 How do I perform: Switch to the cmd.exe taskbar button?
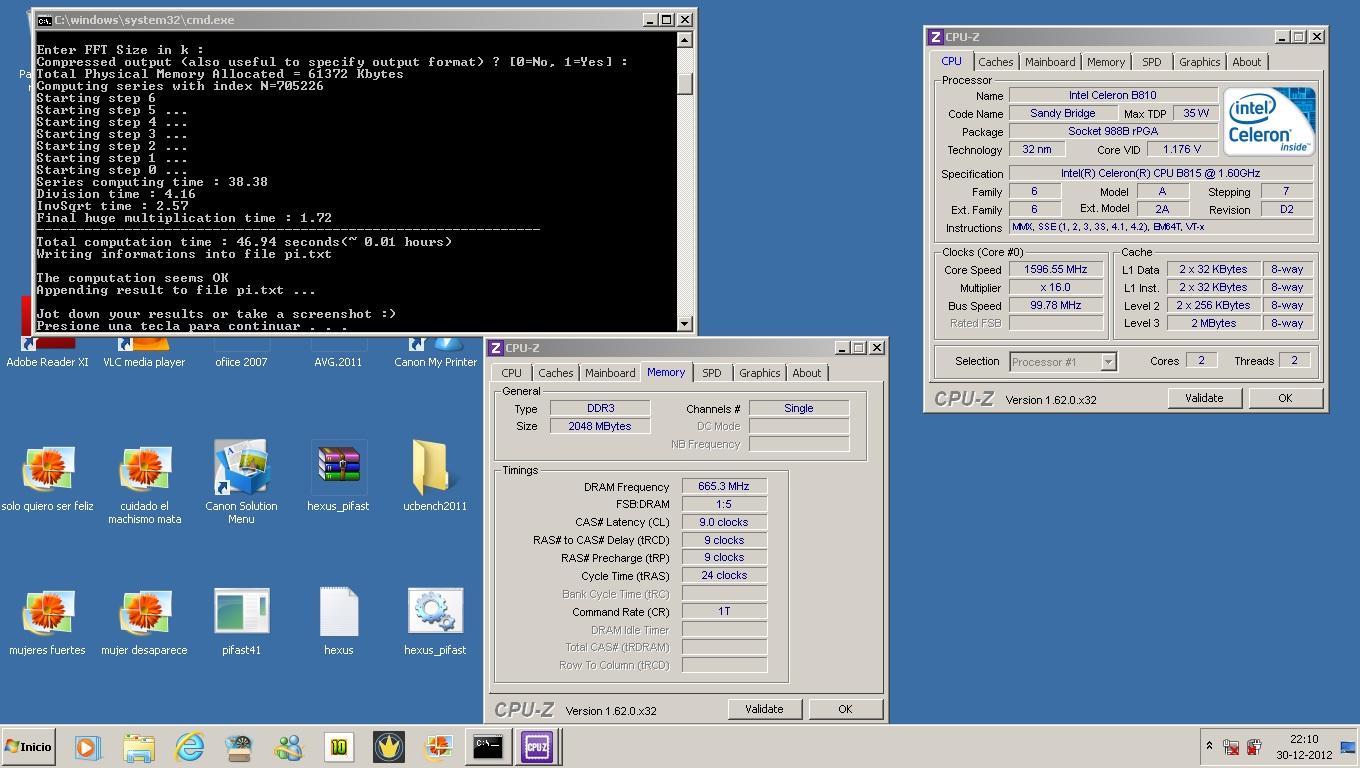click(488, 746)
